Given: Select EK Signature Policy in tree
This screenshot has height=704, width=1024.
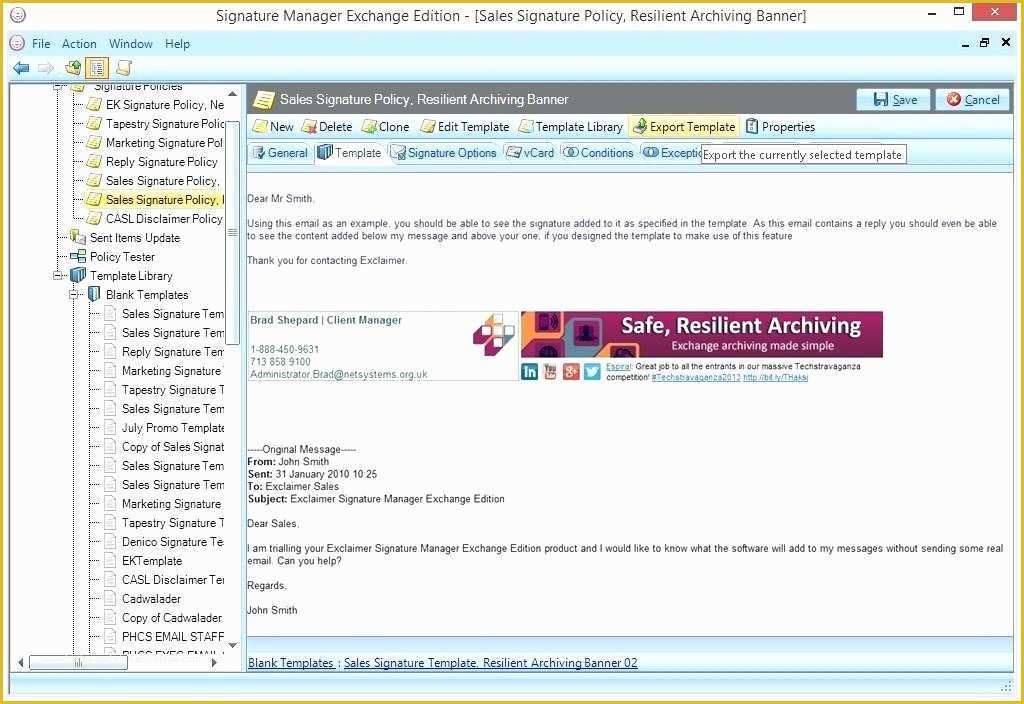Looking at the screenshot, I should (156, 104).
